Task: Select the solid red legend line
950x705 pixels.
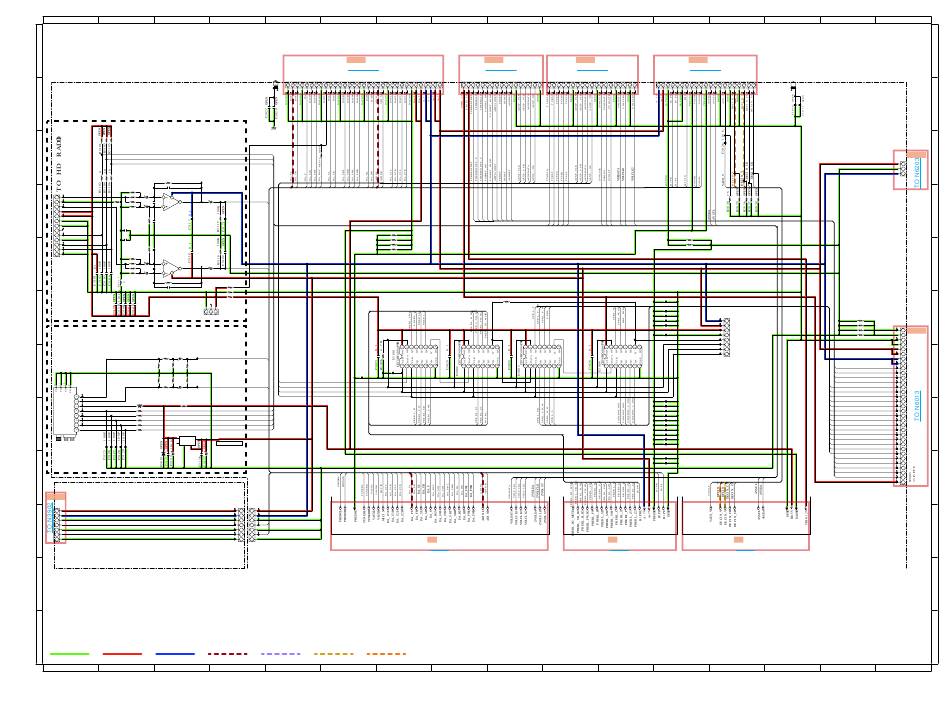Action: 122,654
